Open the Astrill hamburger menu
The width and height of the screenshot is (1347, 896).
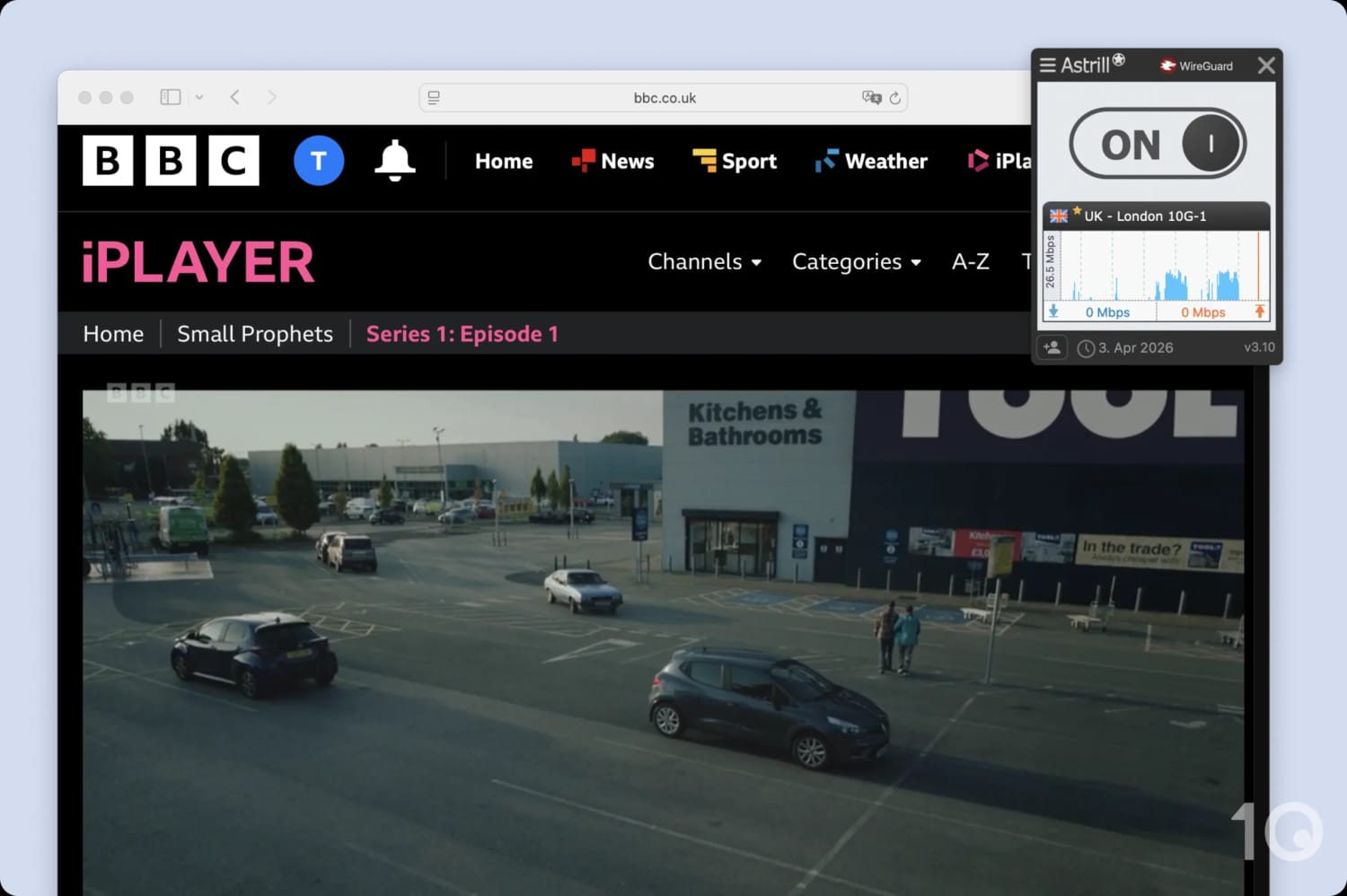[x=1047, y=65]
